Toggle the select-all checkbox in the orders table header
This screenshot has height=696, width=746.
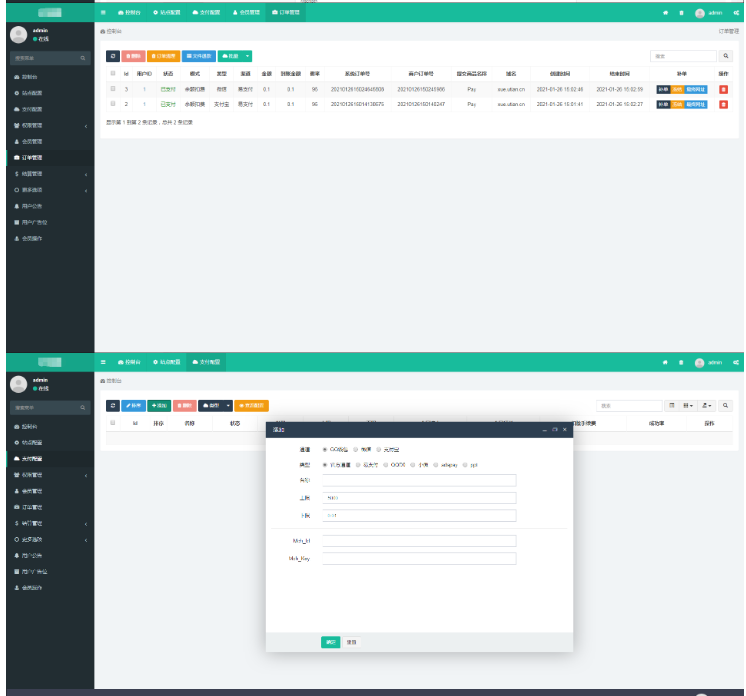tap(113, 73)
